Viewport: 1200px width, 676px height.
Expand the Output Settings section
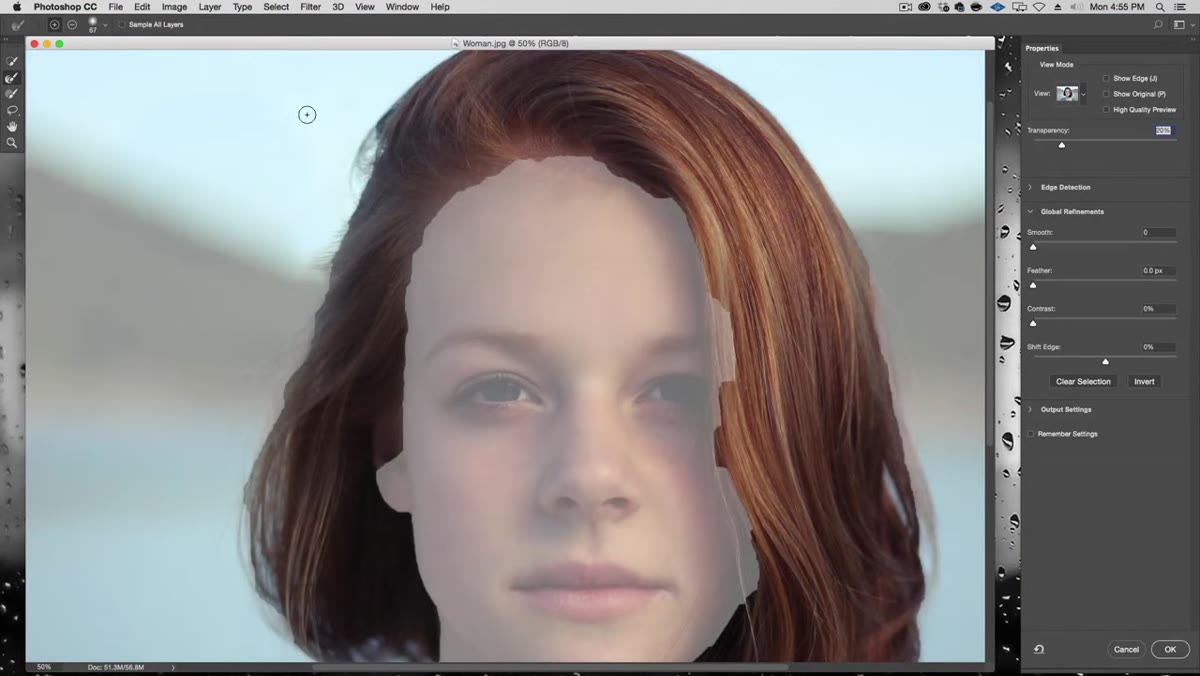tap(1031, 410)
